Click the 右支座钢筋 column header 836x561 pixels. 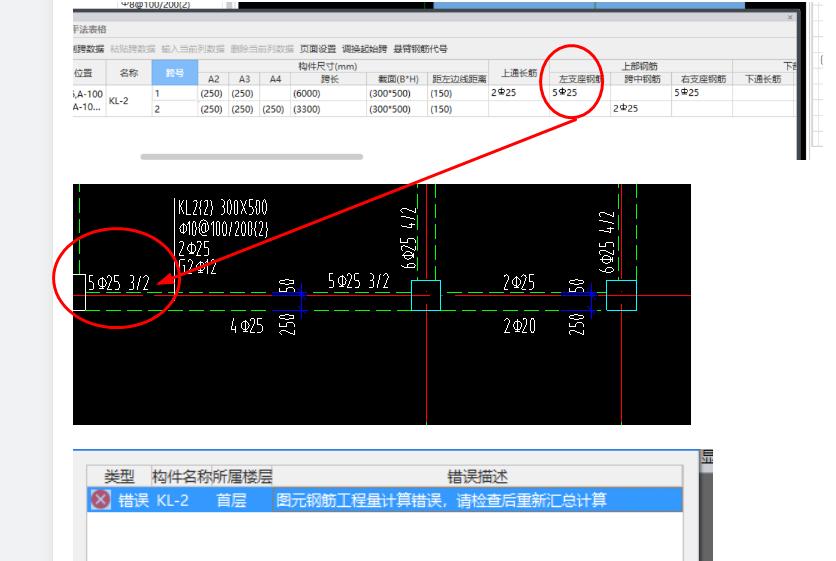(703, 79)
